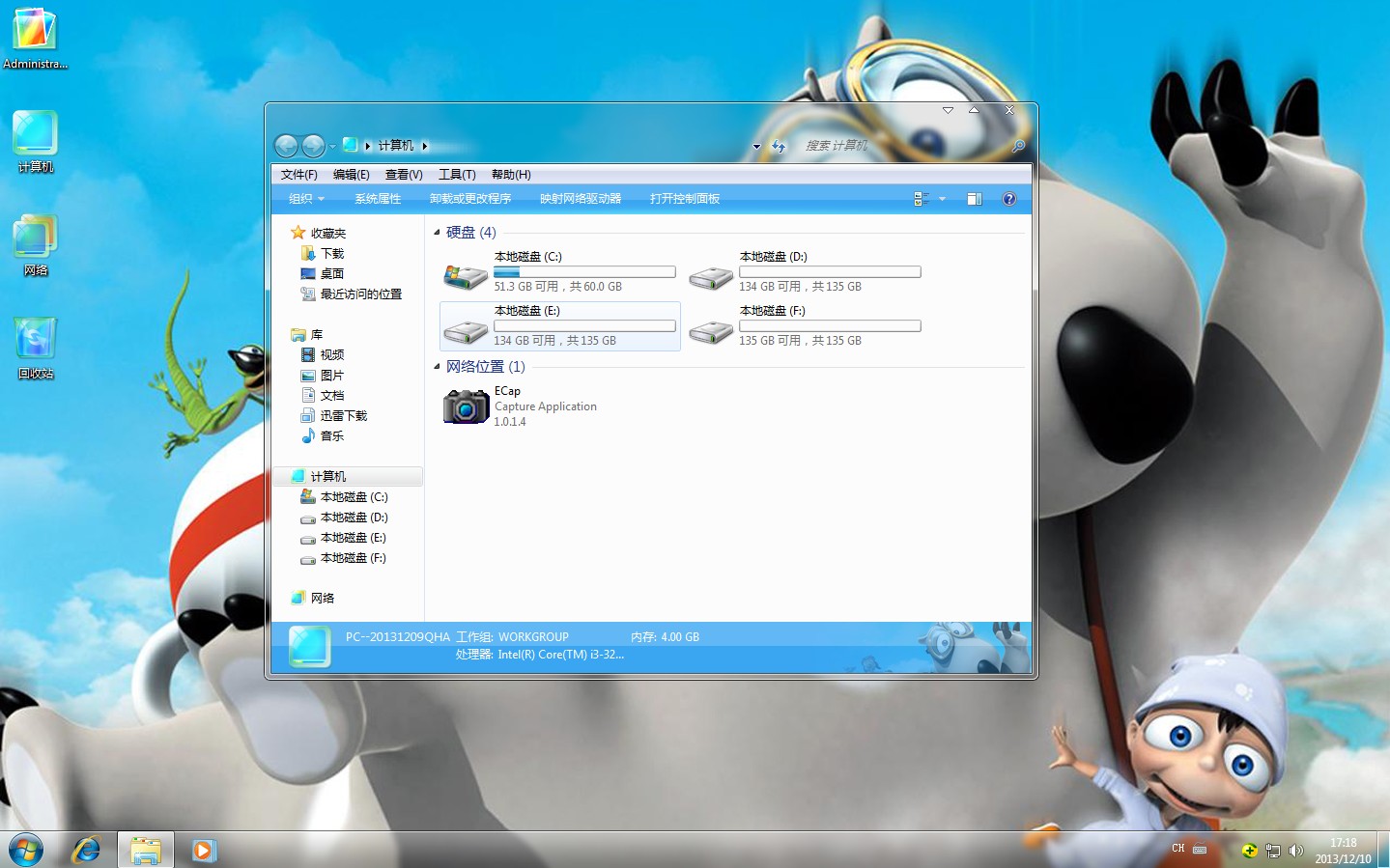This screenshot has width=1390, height=868.
Task: Select the 网络 desktop icon
Action: point(35,245)
